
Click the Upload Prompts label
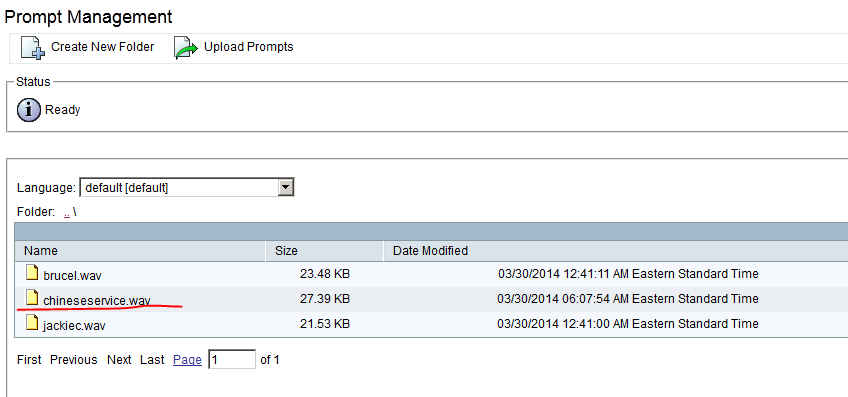(249, 47)
